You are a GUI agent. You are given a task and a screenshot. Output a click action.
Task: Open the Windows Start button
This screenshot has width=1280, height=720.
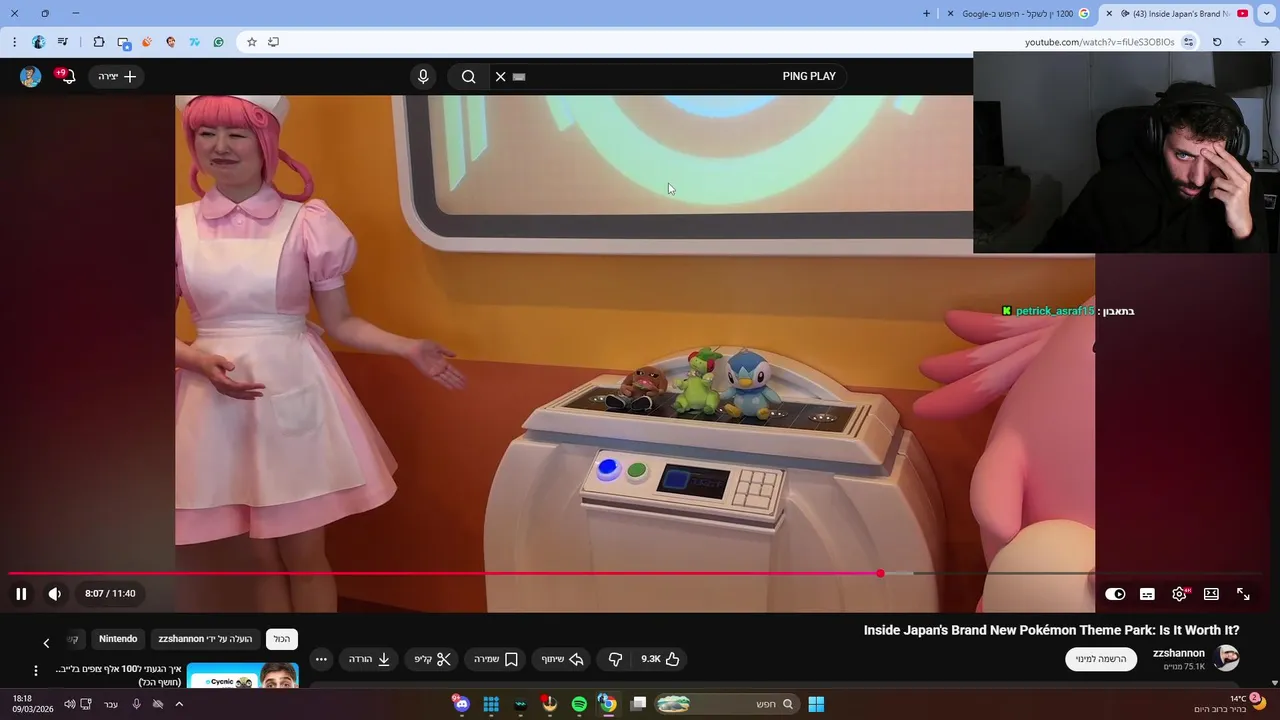click(x=816, y=704)
